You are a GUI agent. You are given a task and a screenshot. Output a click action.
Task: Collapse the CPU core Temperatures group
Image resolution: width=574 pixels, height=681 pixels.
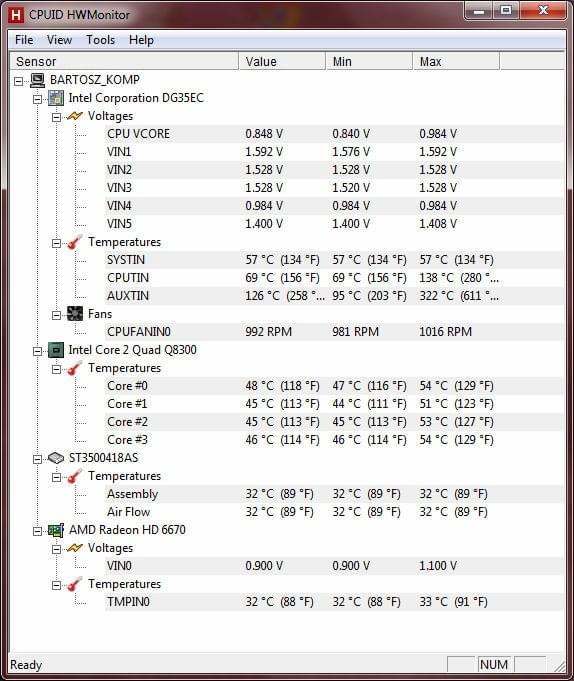56,369
